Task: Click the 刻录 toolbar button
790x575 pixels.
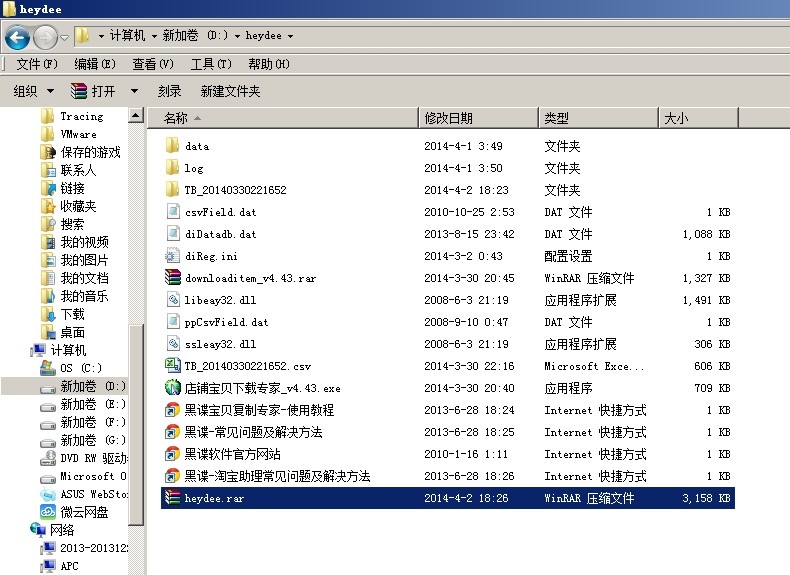Action: [x=170, y=91]
